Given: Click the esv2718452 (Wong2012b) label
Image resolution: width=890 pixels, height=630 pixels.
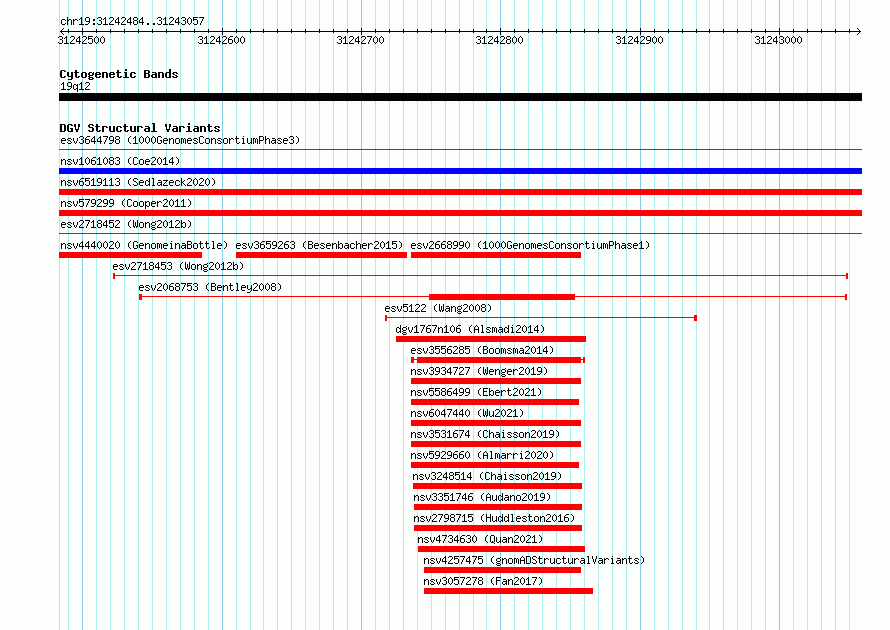Looking at the screenshot, I should [126, 224].
